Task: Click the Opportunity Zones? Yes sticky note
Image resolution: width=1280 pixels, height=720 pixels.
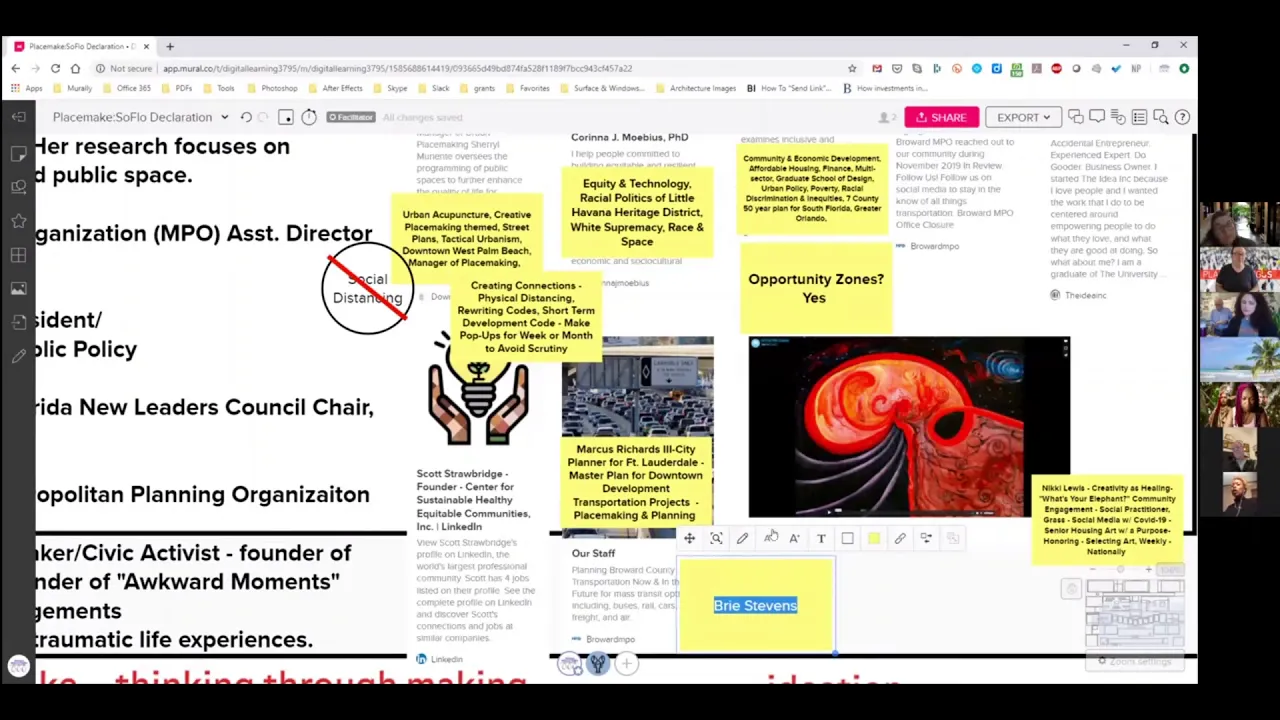Action: pos(816,287)
